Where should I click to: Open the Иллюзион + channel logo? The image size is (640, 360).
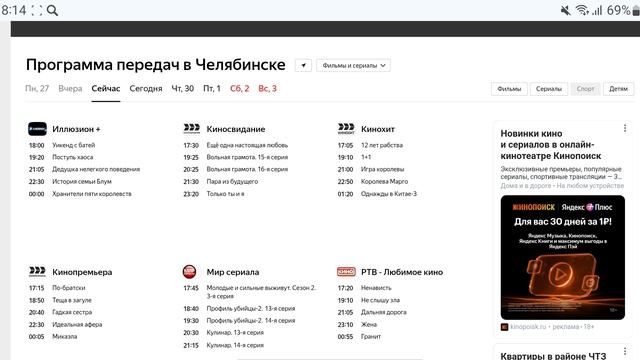[x=37, y=129]
